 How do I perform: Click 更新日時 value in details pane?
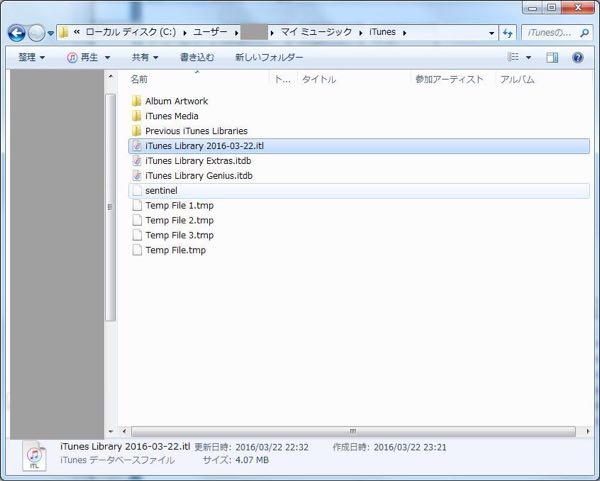(x=272, y=447)
